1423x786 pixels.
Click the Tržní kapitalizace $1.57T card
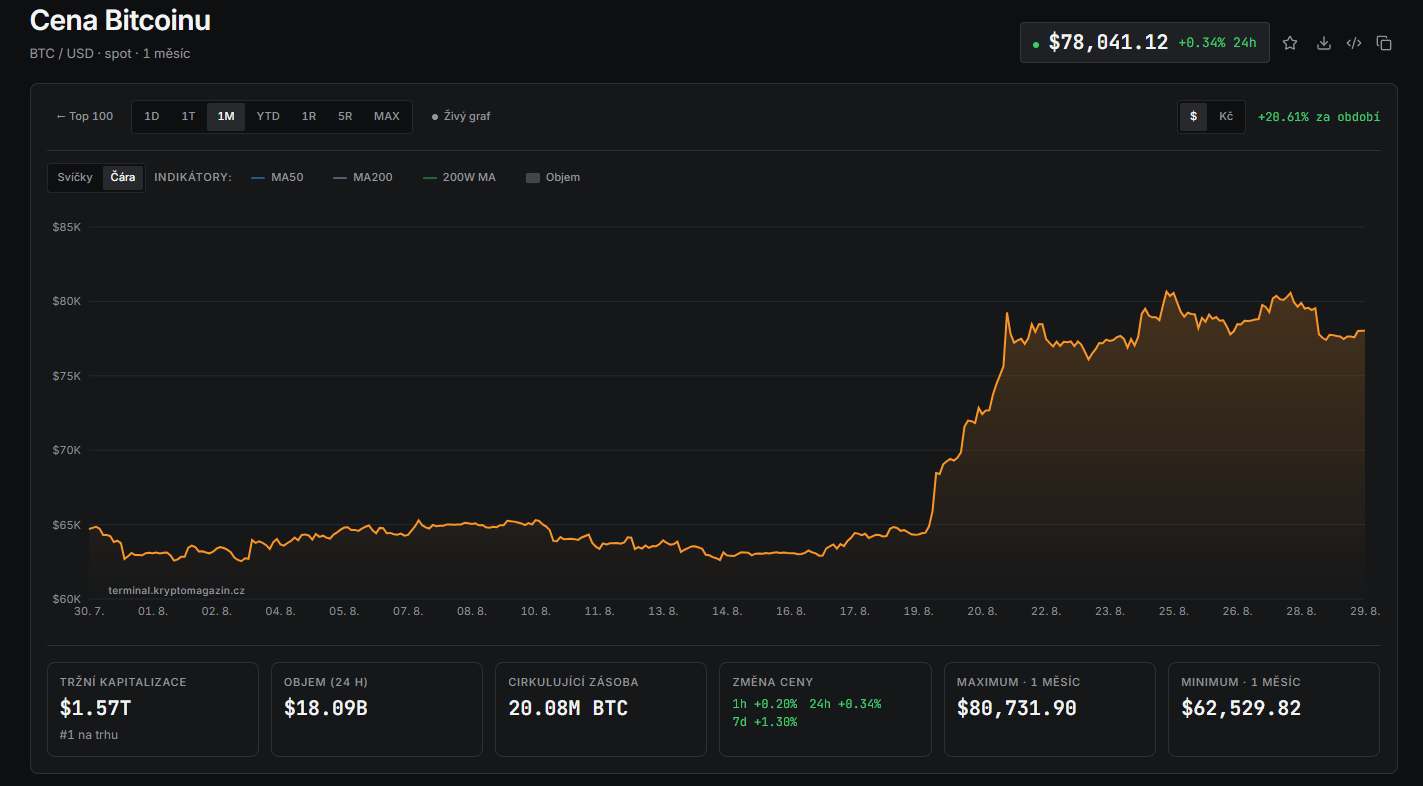coord(152,709)
